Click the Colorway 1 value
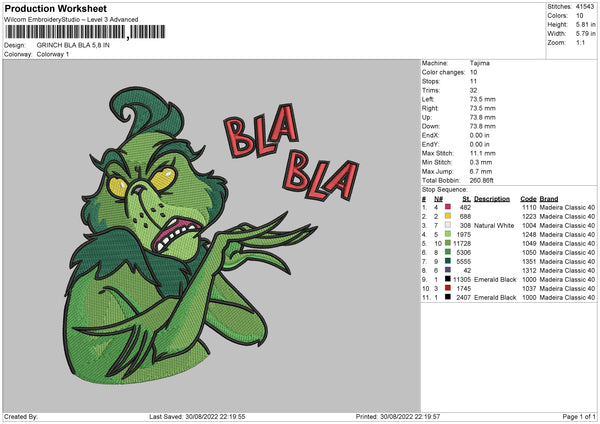 click(53, 54)
